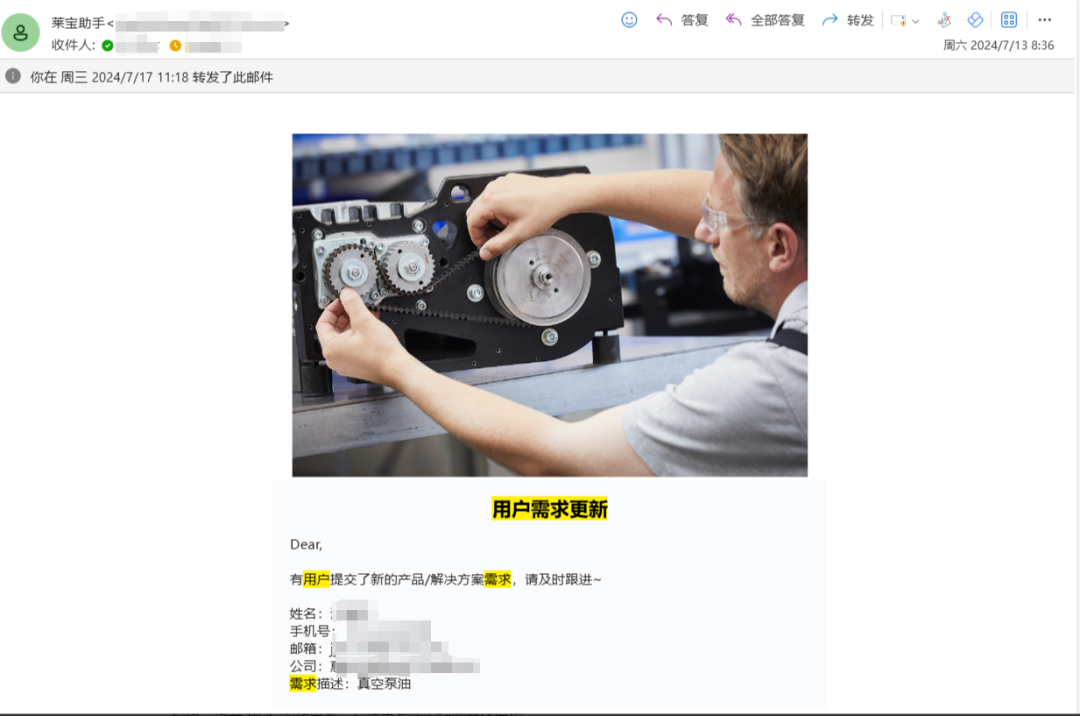Select the 转发 text label
1080x716 pixels.
[858, 19]
